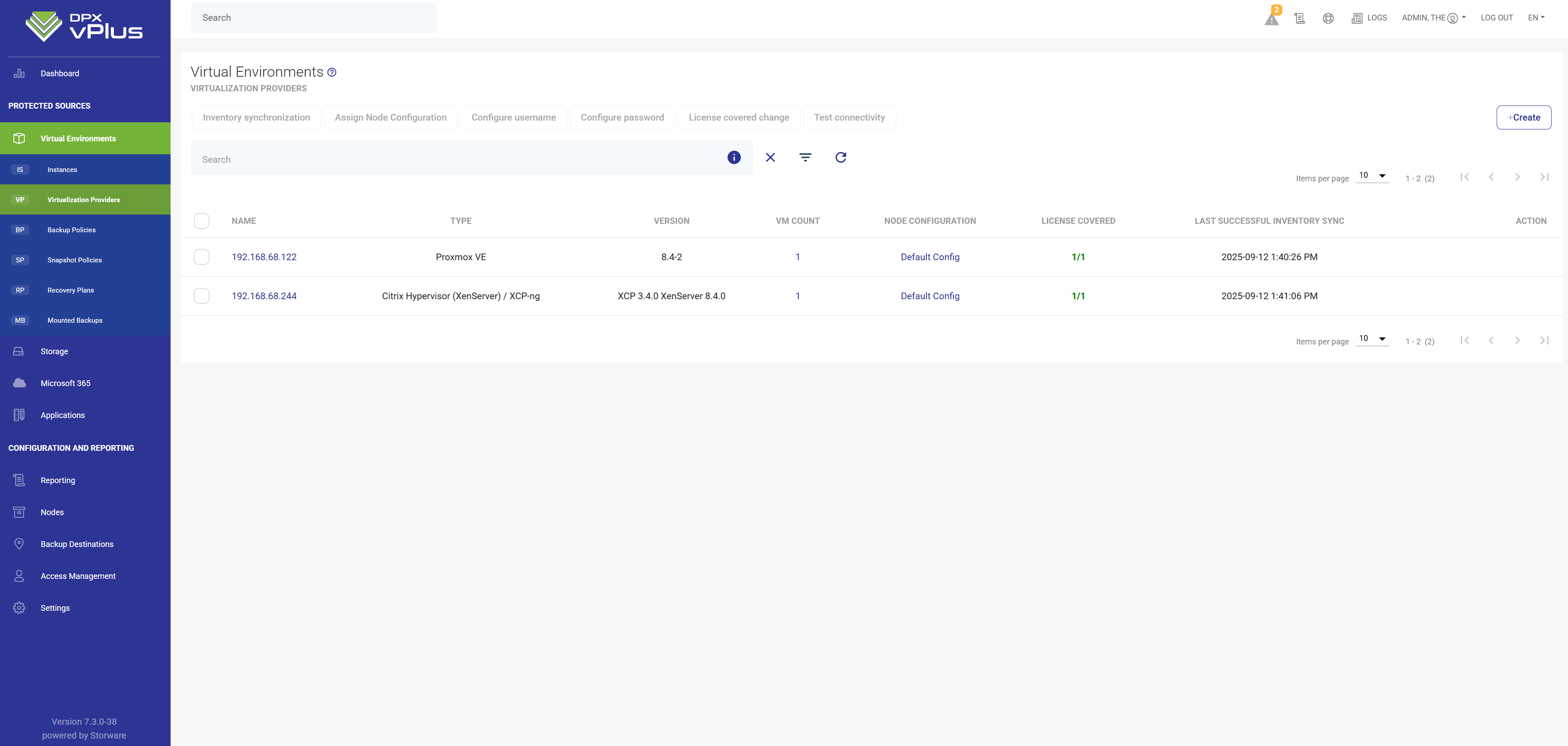The height and width of the screenshot is (746, 1568).
Task: Toggle the select-all checkbox in table header
Action: [202, 221]
